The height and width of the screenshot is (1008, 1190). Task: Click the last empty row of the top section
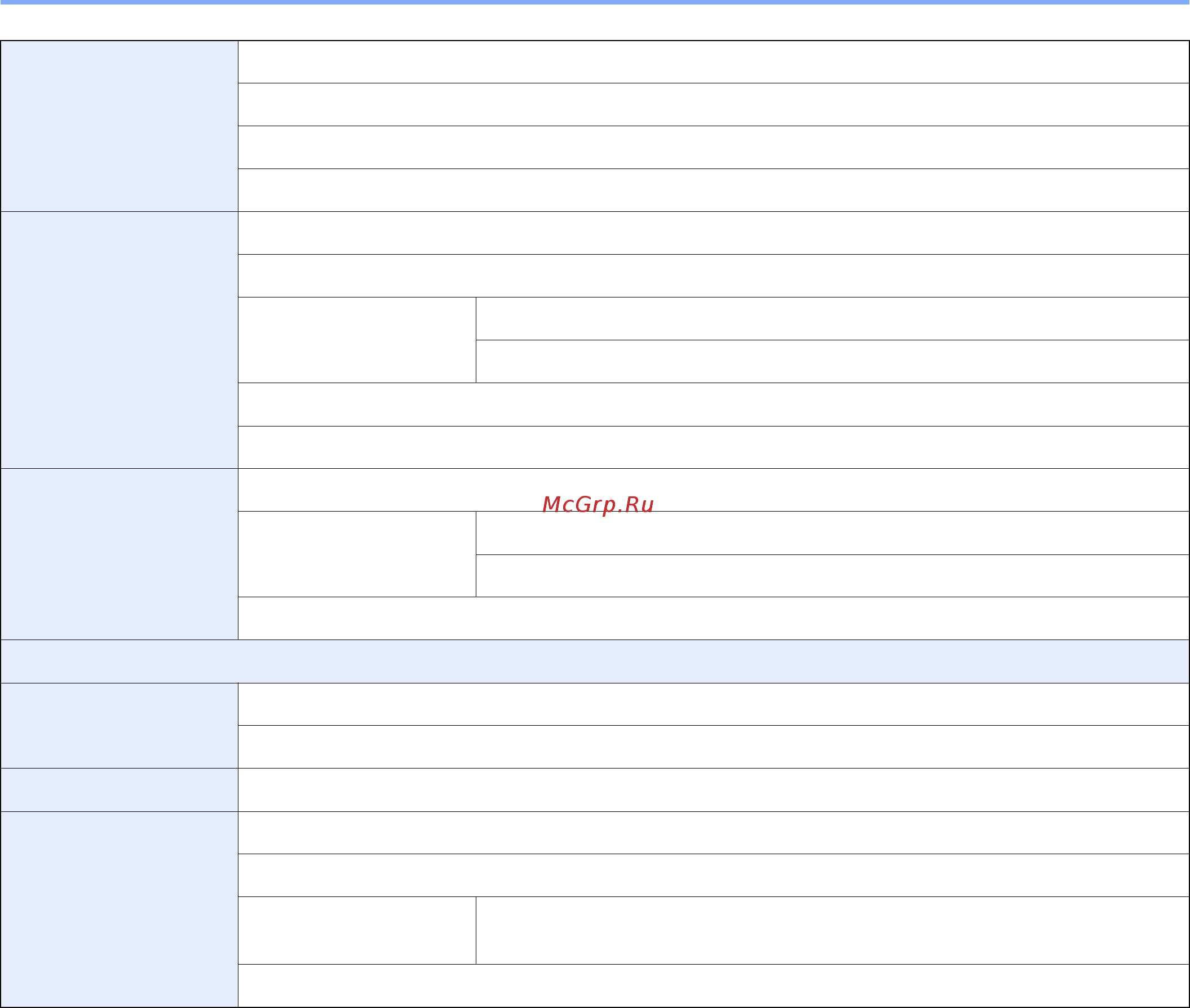pos(713,190)
